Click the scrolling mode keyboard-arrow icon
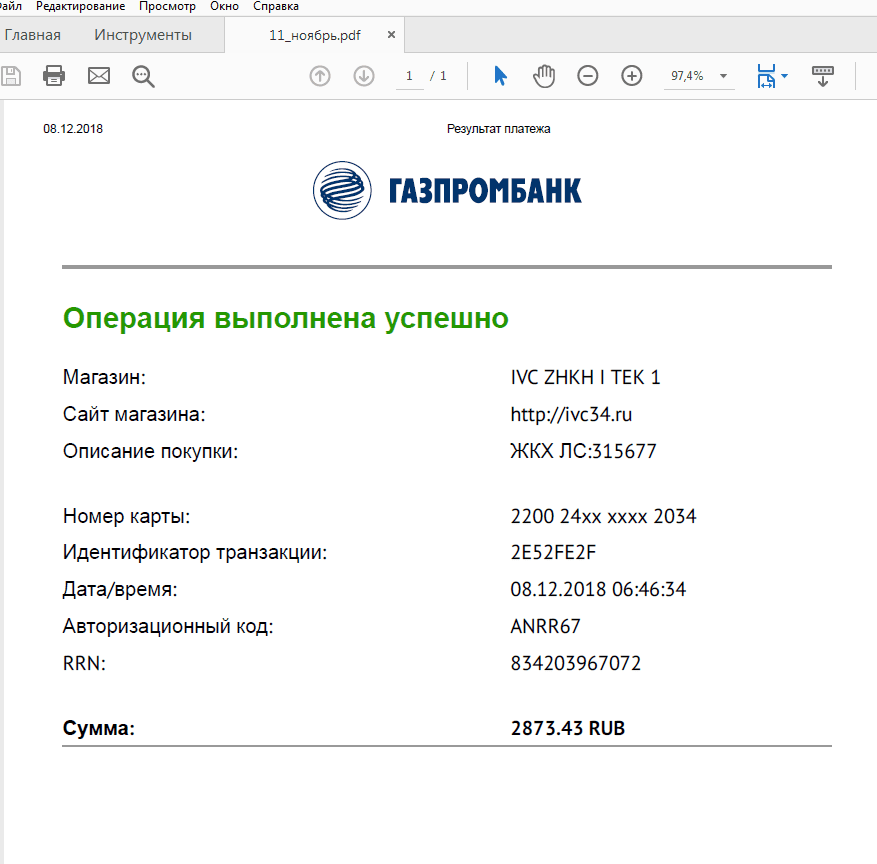Screen dimensions: 877x864 tap(823, 76)
